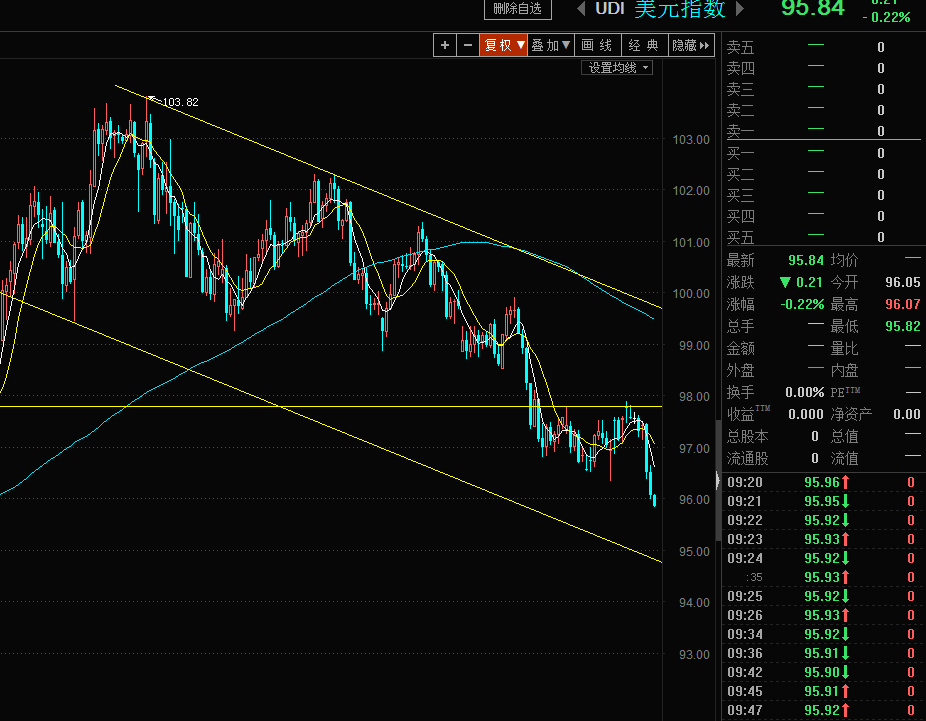The image size is (926, 721).
Task: Click the 最高 value 96.07
Action: click(902, 305)
